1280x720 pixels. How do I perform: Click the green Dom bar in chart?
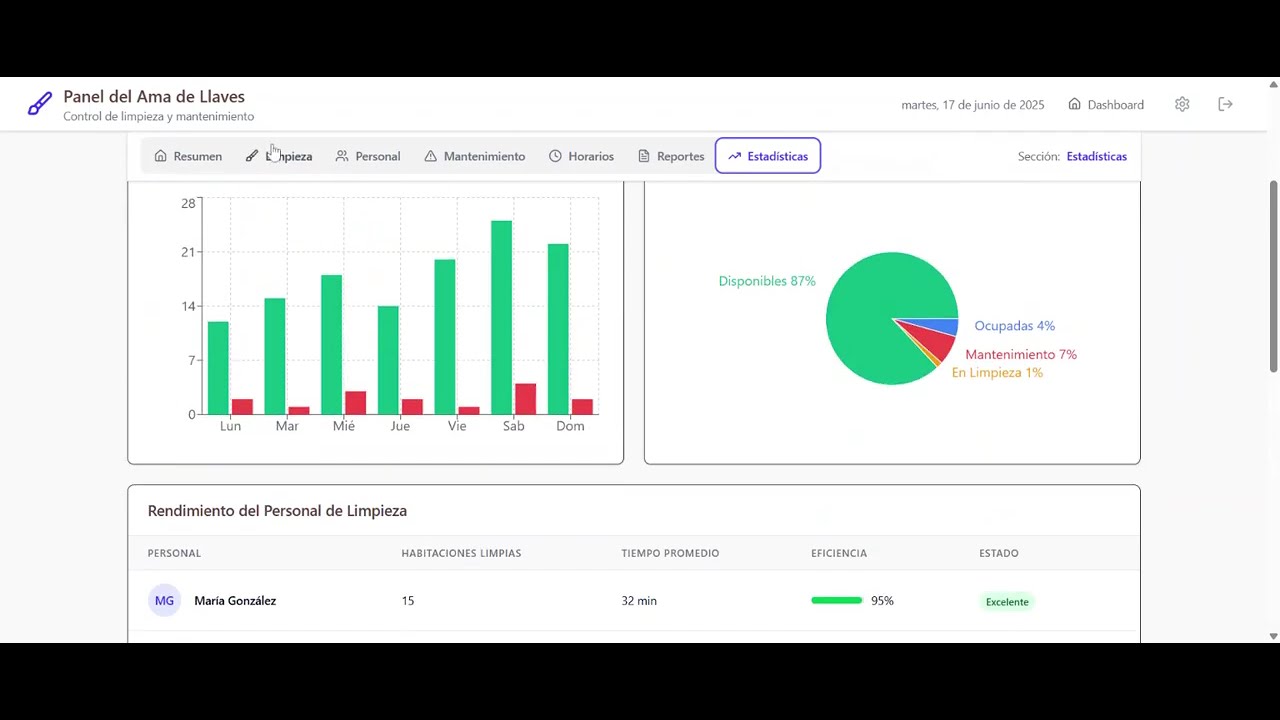[558, 329]
